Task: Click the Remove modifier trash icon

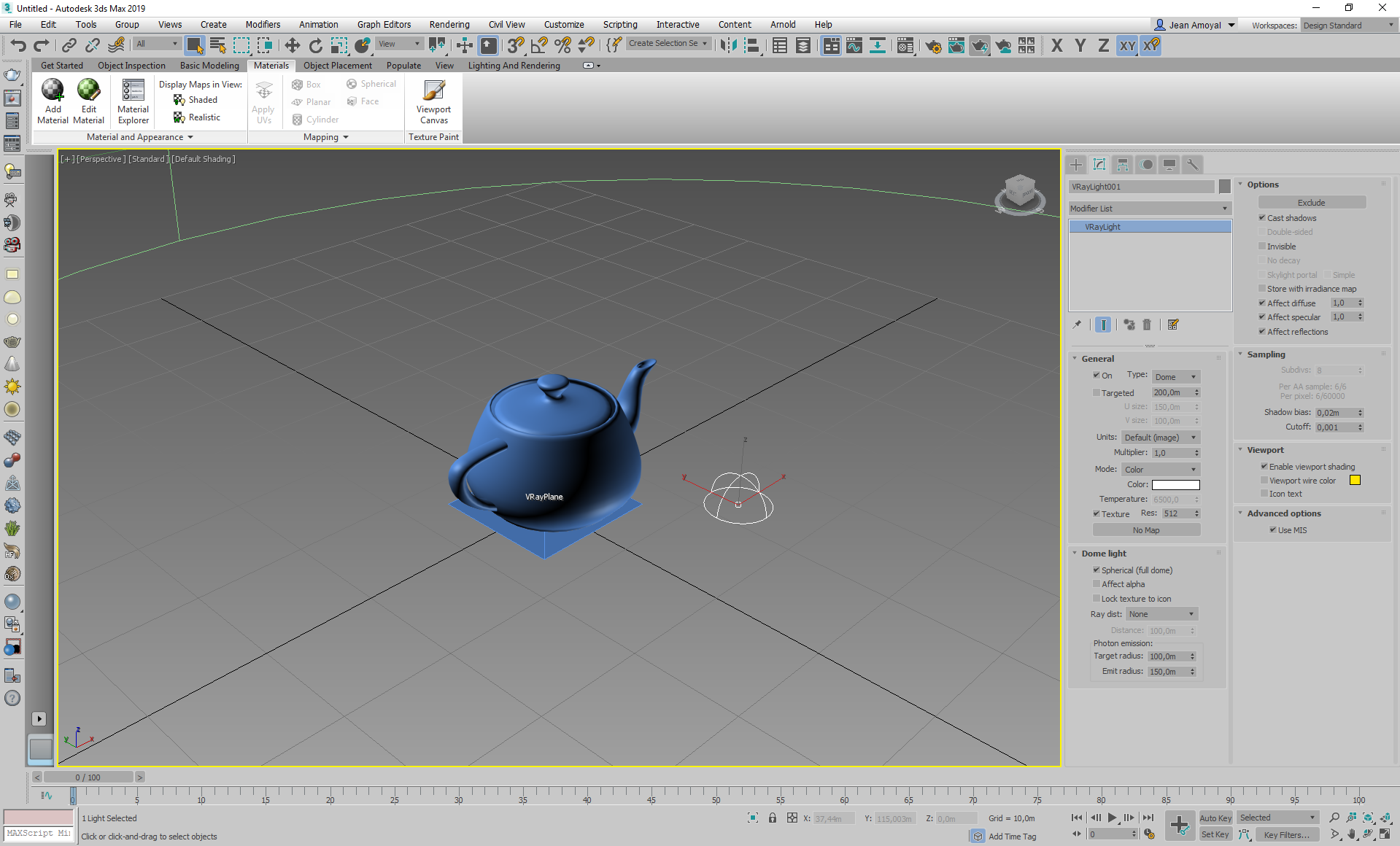Action: point(1147,325)
